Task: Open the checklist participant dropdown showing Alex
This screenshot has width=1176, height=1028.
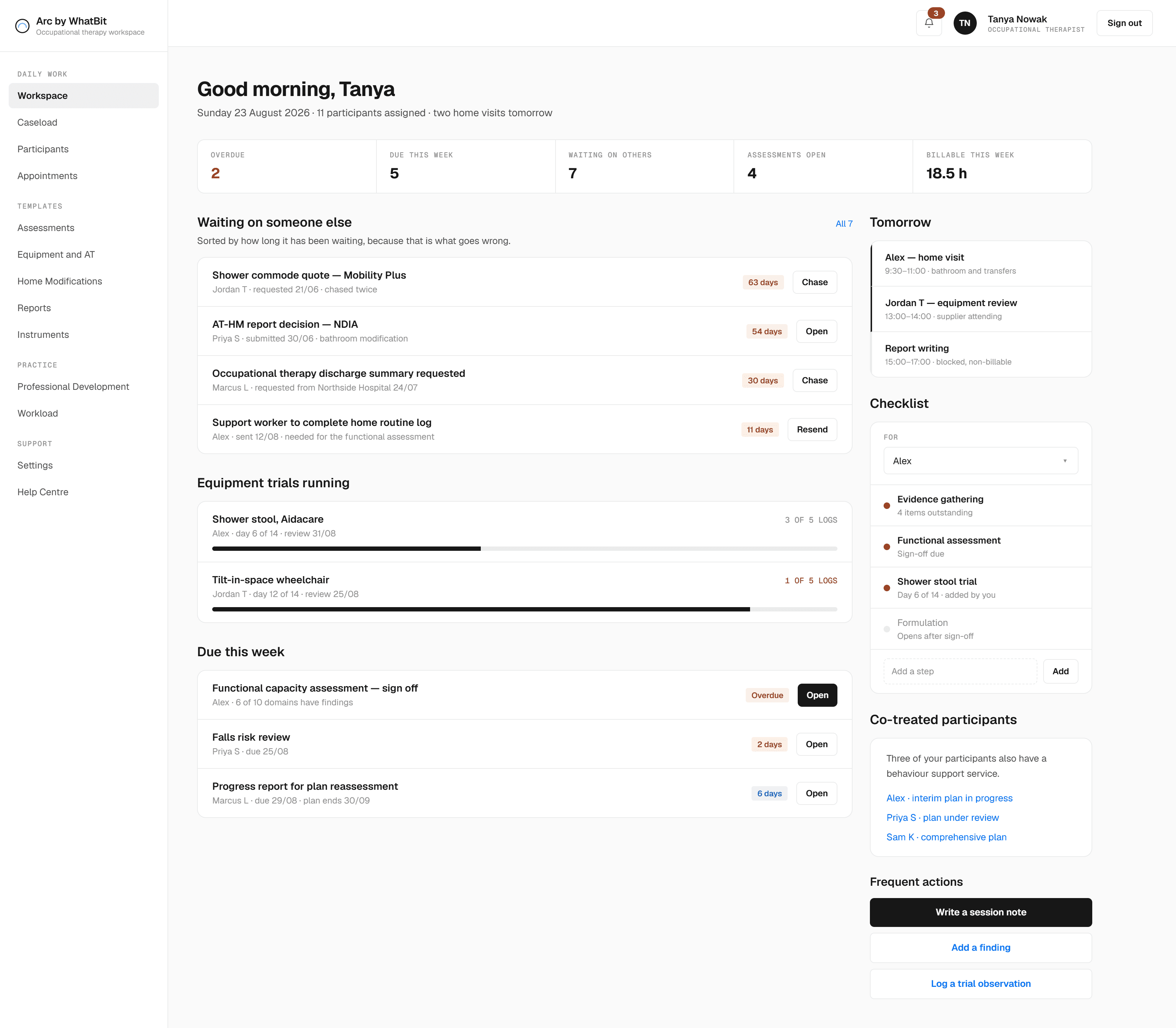Action: point(980,461)
